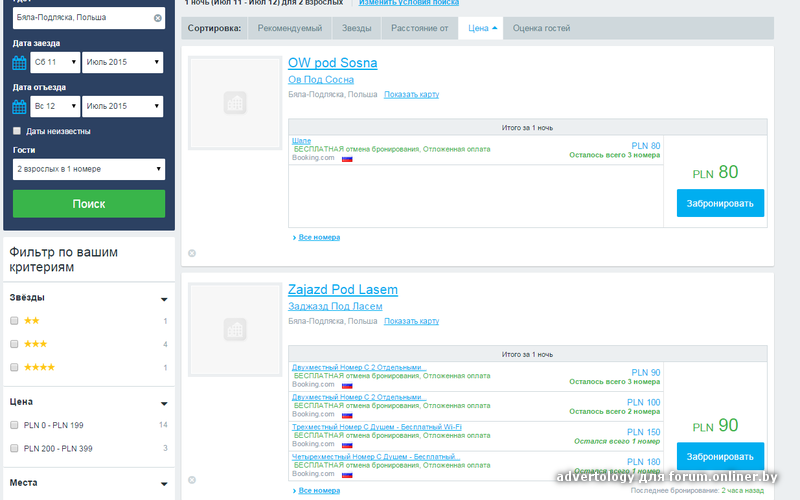
Task: Click the OW pod Sosna placeholder photo
Action: click(235, 103)
